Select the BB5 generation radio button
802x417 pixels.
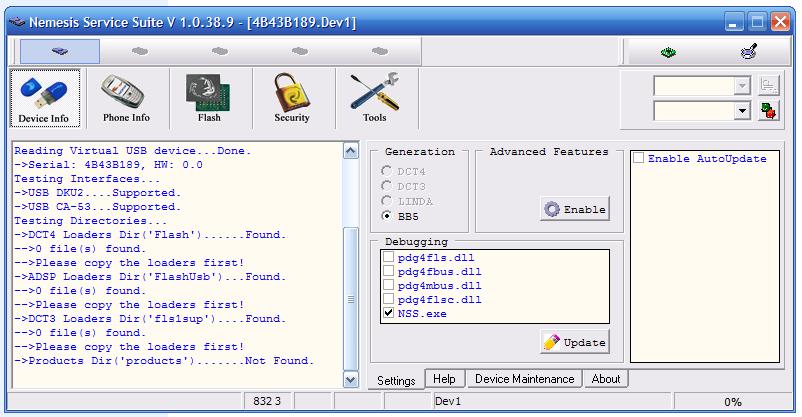click(x=387, y=215)
